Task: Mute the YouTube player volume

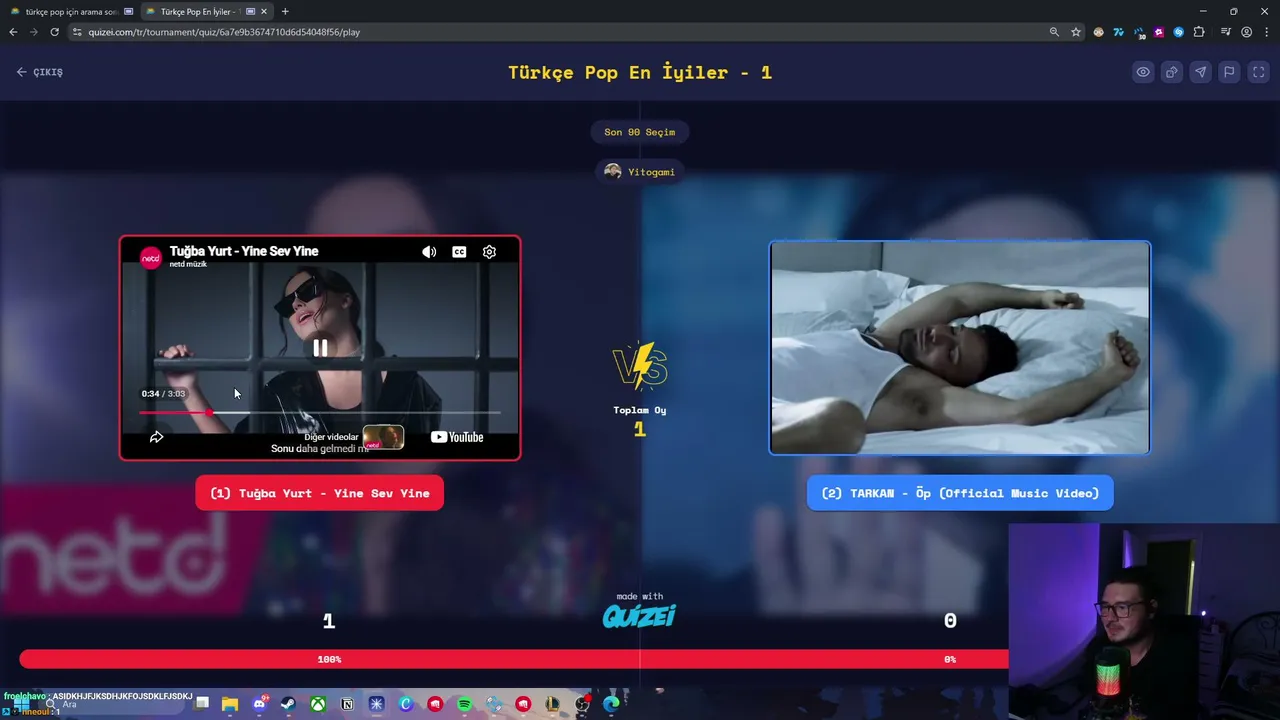Action: point(429,252)
